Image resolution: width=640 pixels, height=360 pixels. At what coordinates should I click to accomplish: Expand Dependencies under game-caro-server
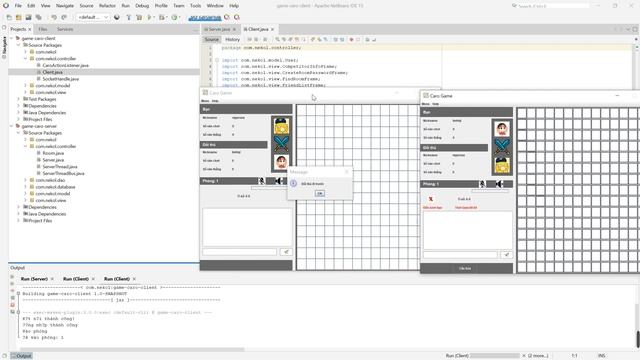[18, 207]
